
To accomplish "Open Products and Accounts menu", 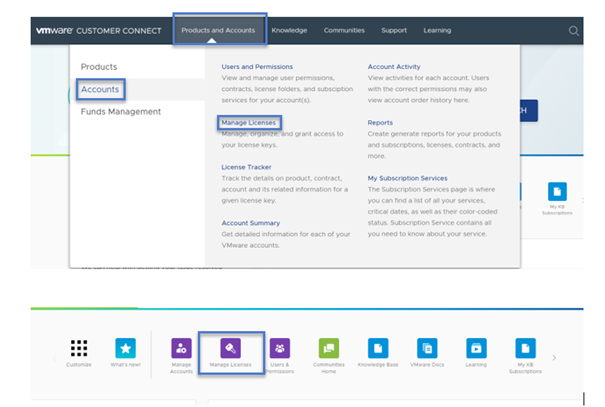I will pos(218,30).
